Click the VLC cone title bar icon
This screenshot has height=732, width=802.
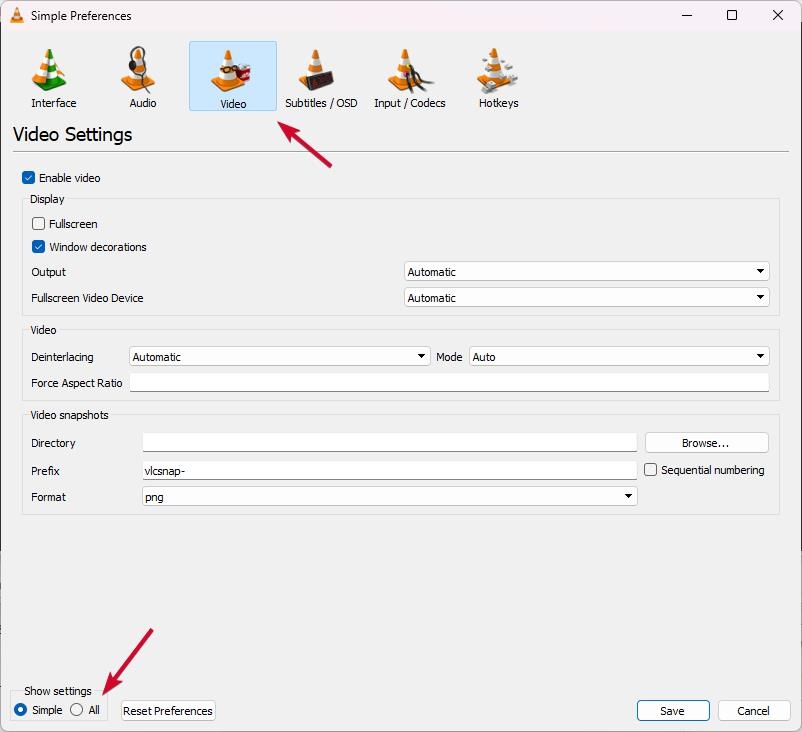tap(17, 15)
